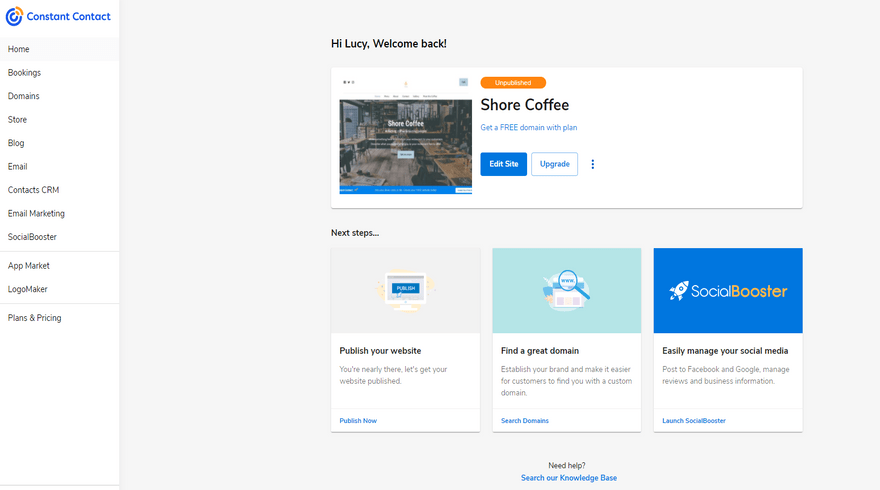Viewport: 880px width, 490px height.
Task: Click the Publish your website heading
Action: coord(380,351)
